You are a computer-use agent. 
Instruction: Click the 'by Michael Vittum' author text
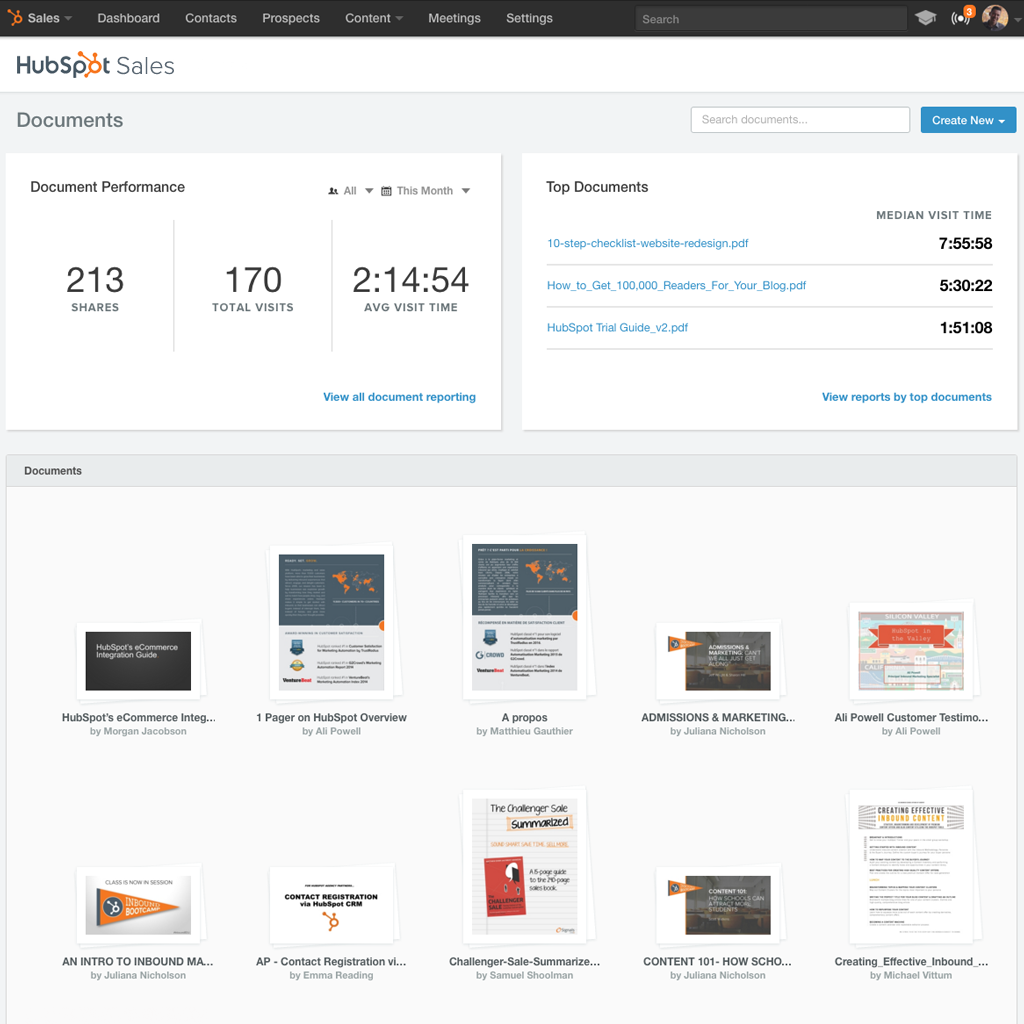pyautogui.click(x=911, y=976)
